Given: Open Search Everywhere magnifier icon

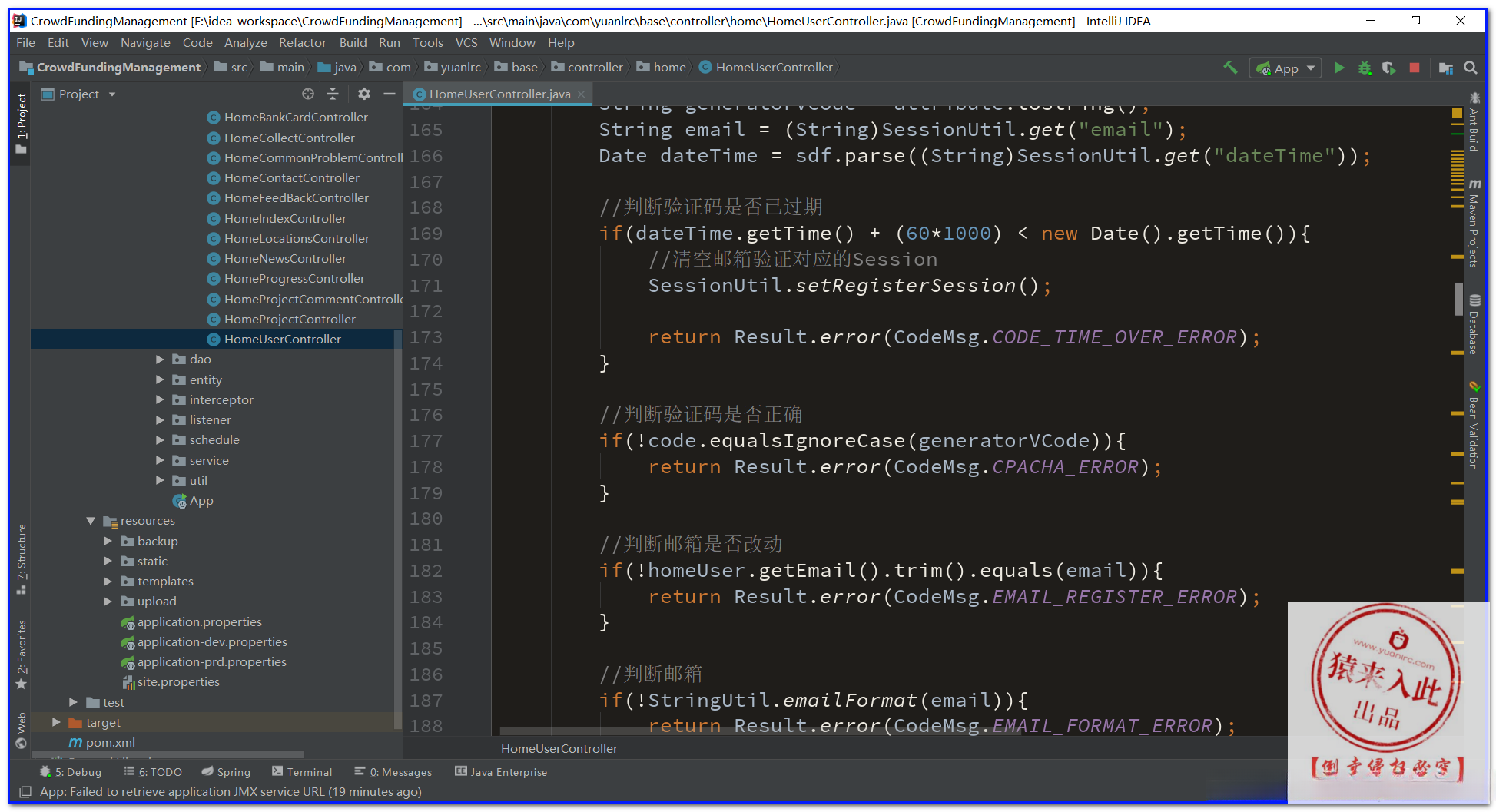Looking at the screenshot, I should pos(1471,68).
